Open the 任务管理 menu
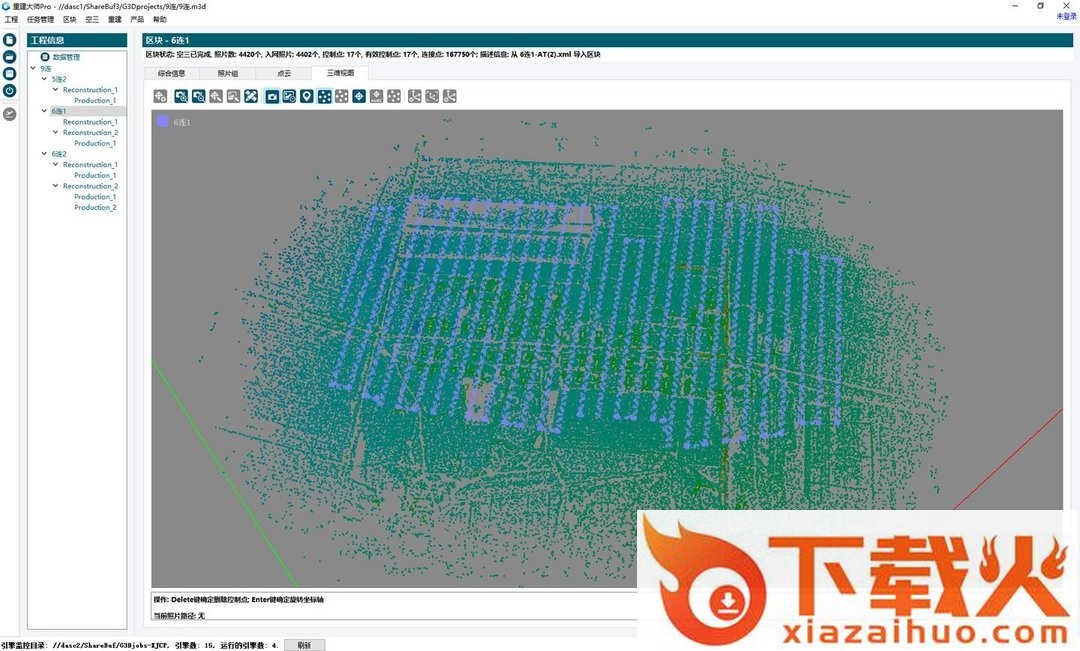1080x651 pixels. coord(40,19)
